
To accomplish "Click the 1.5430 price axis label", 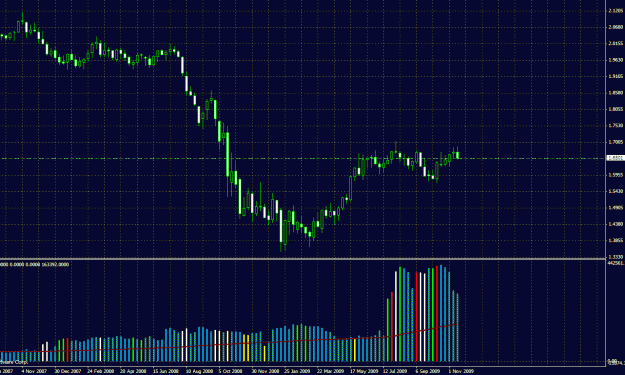I will [616, 191].
